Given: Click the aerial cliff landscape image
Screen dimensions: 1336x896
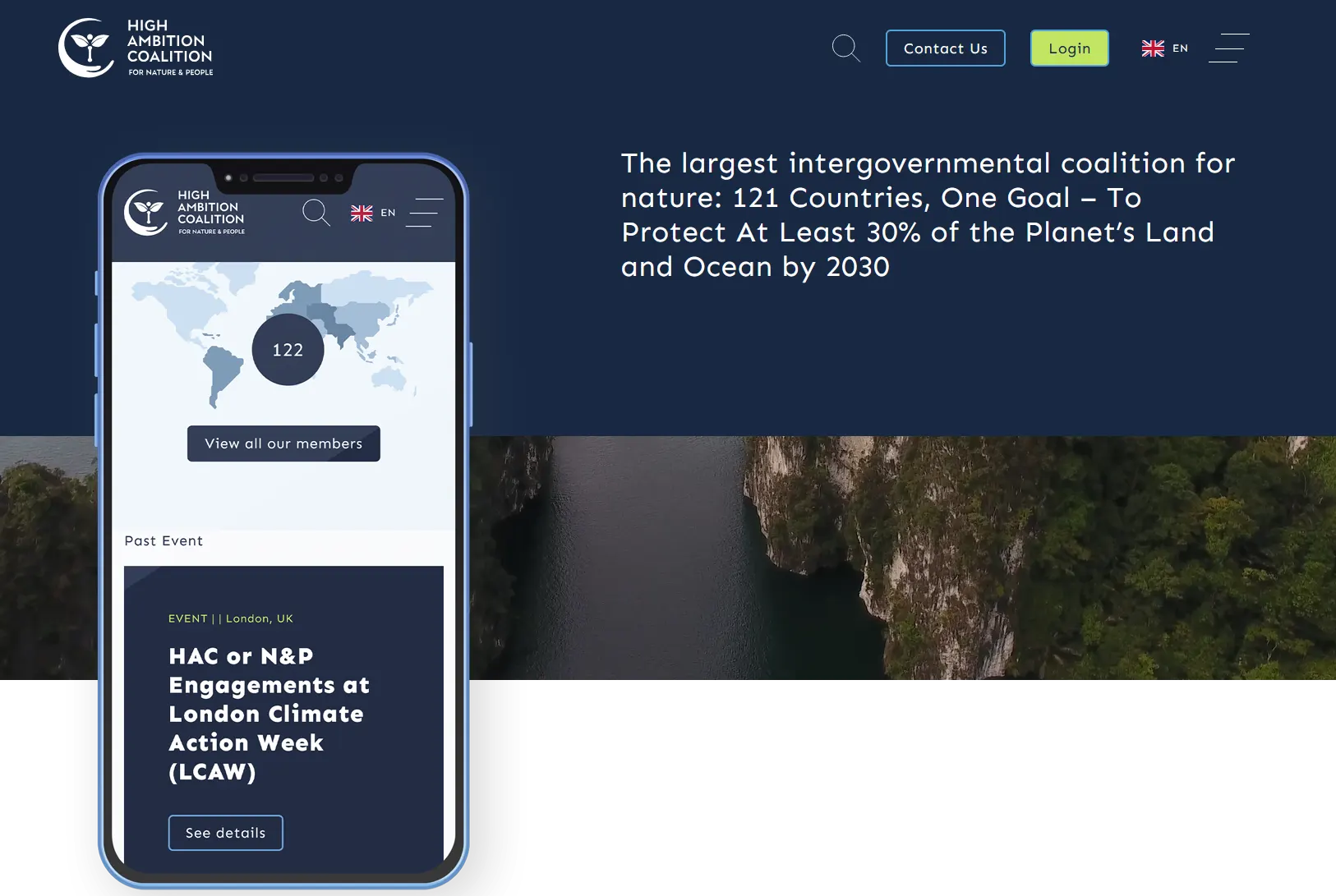Looking at the screenshot, I should point(902,558).
